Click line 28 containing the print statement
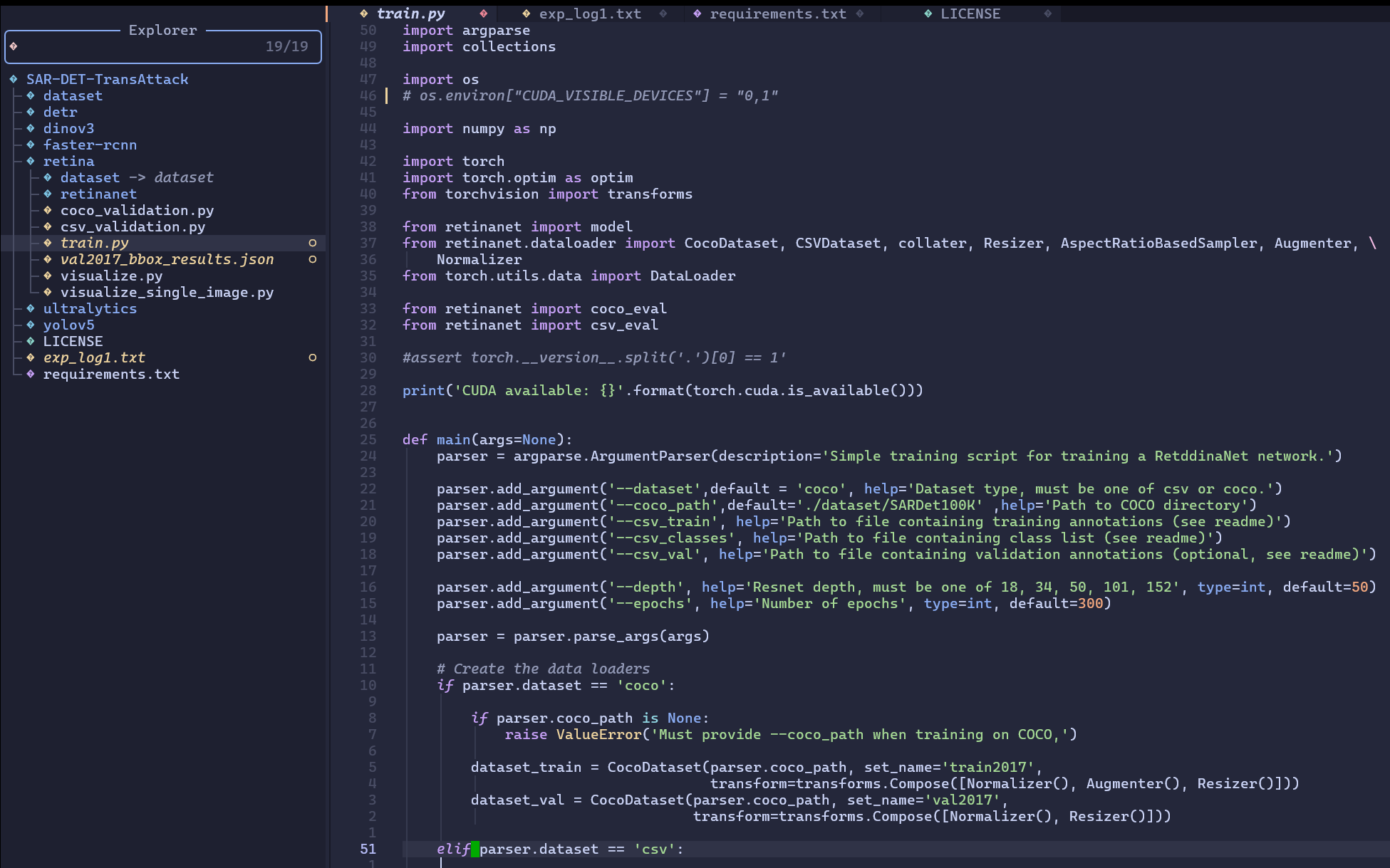1390x868 pixels. click(x=662, y=390)
